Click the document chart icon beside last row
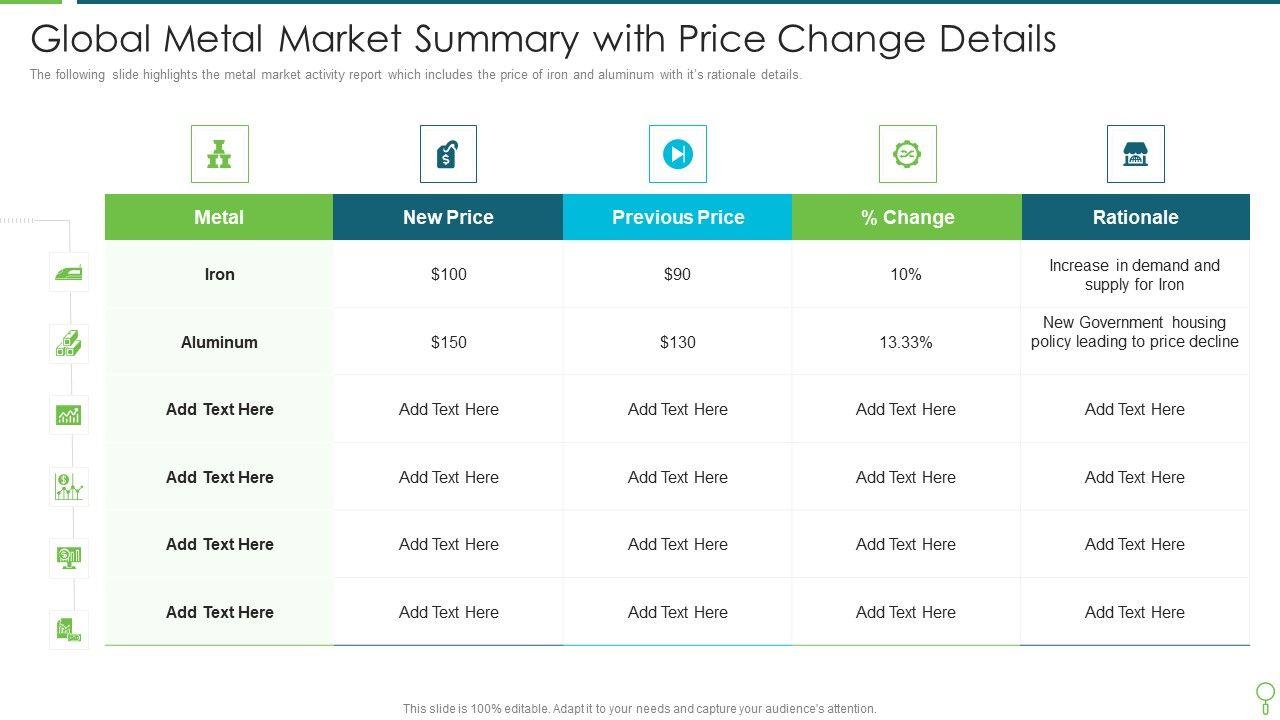 coord(69,630)
